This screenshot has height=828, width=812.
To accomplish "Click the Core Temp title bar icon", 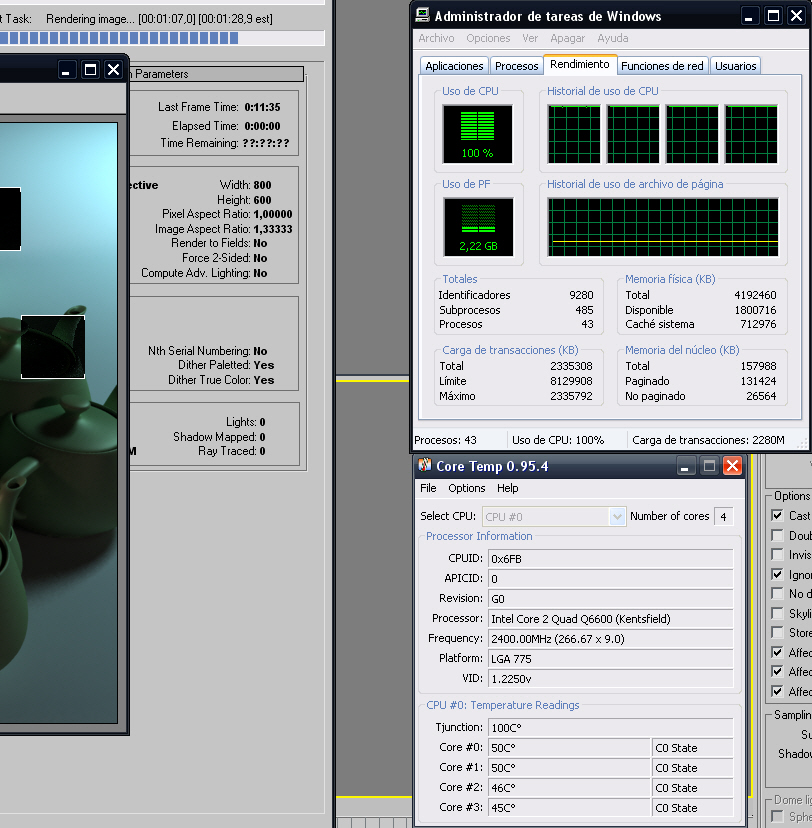I will pos(424,465).
